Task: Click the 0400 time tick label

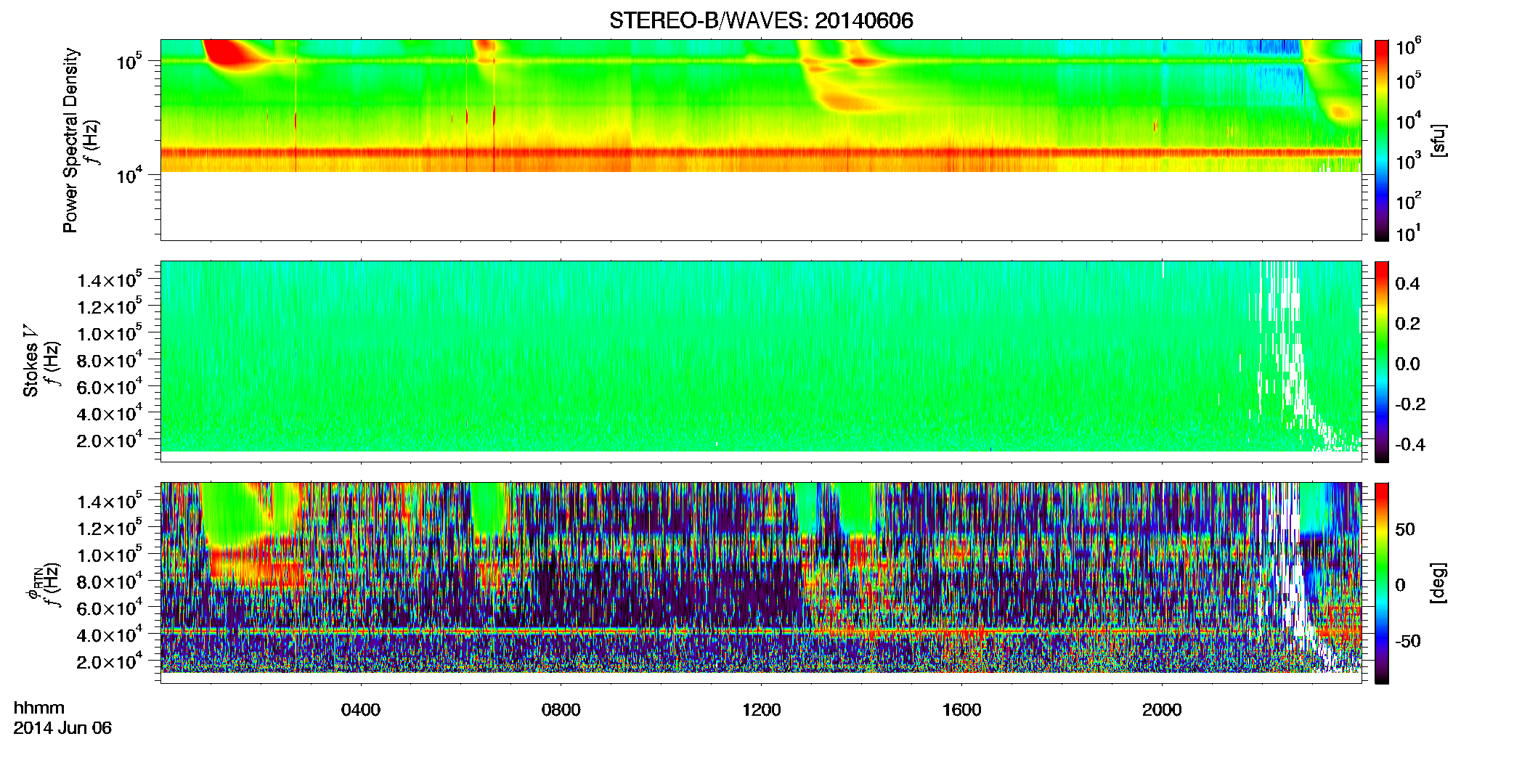Action: pos(361,710)
